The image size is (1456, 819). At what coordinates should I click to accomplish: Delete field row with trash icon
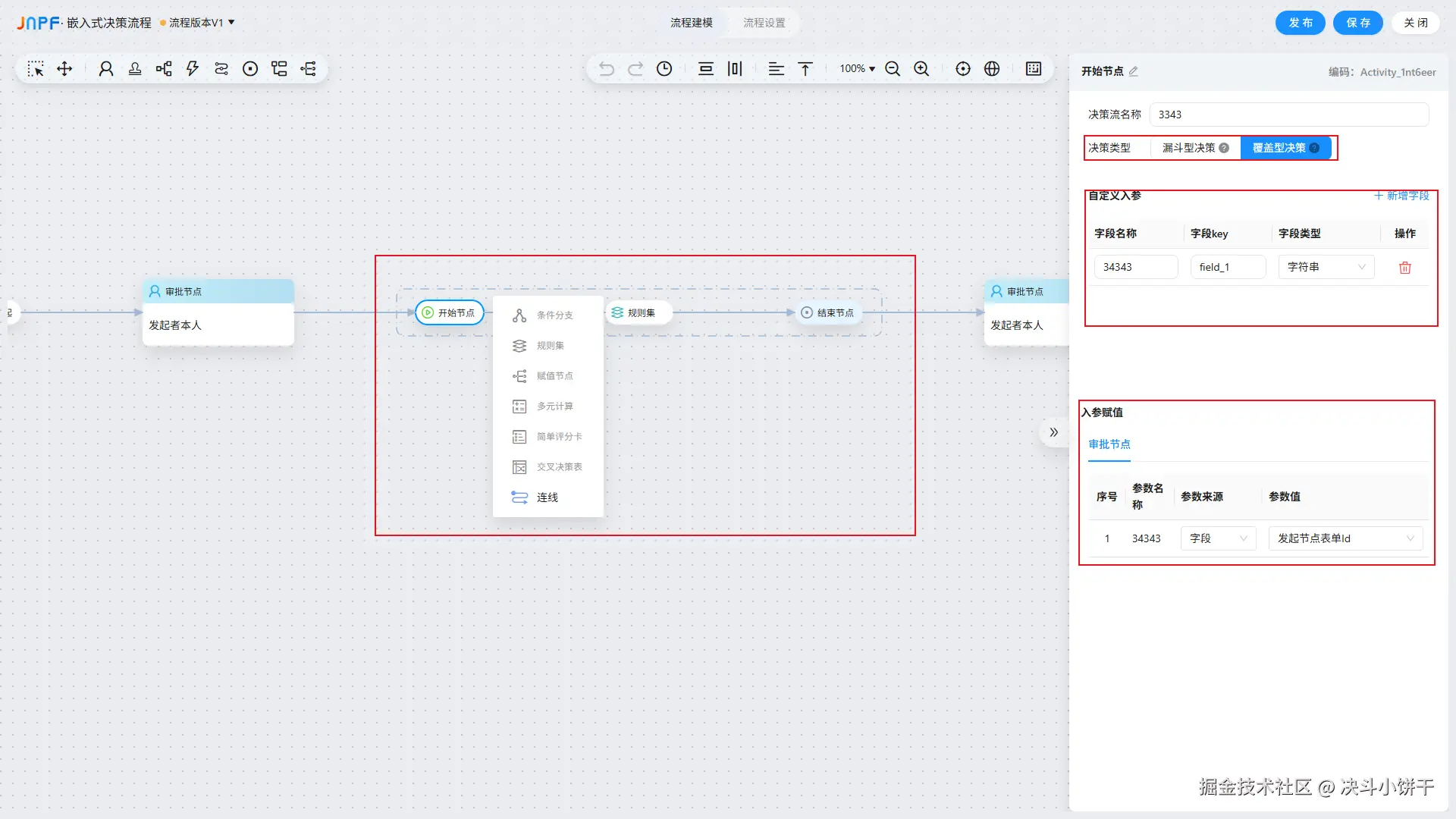pyautogui.click(x=1404, y=268)
